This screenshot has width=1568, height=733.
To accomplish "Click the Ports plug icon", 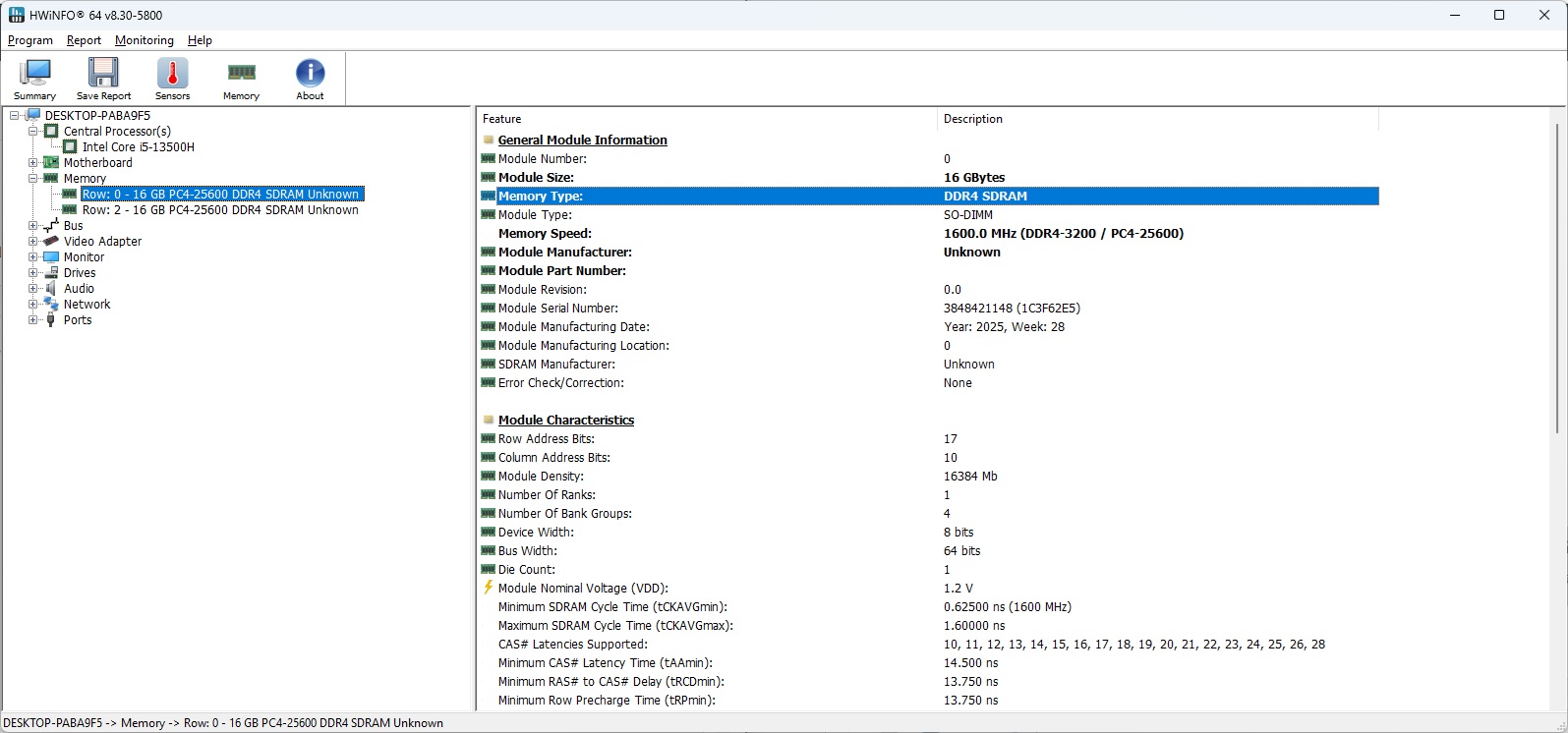I will [52, 320].
